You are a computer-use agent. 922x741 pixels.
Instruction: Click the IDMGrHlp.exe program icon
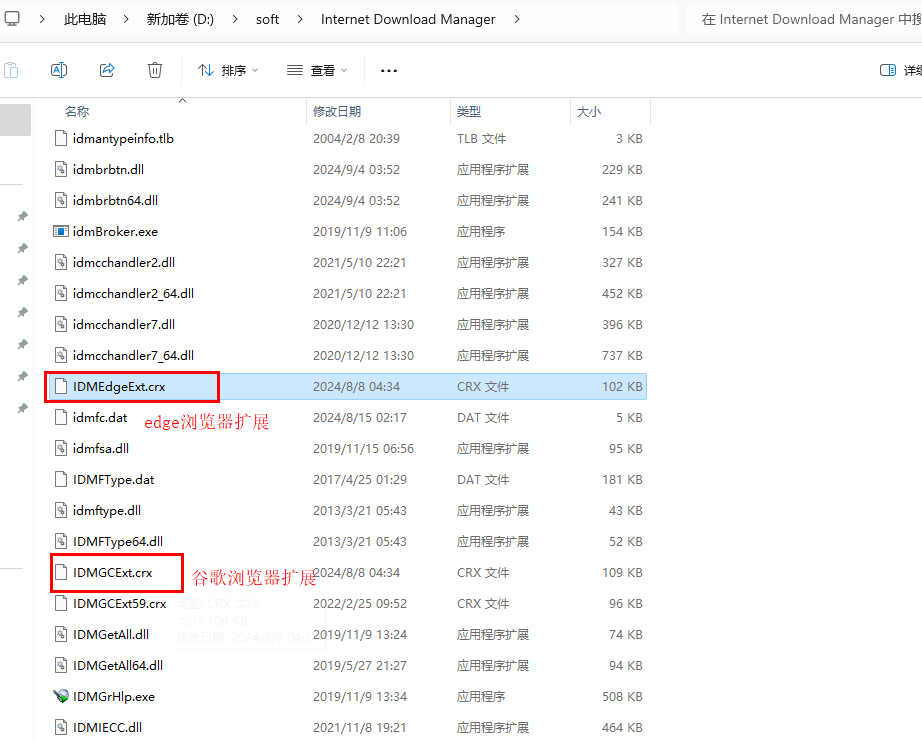pyautogui.click(x=61, y=696)
